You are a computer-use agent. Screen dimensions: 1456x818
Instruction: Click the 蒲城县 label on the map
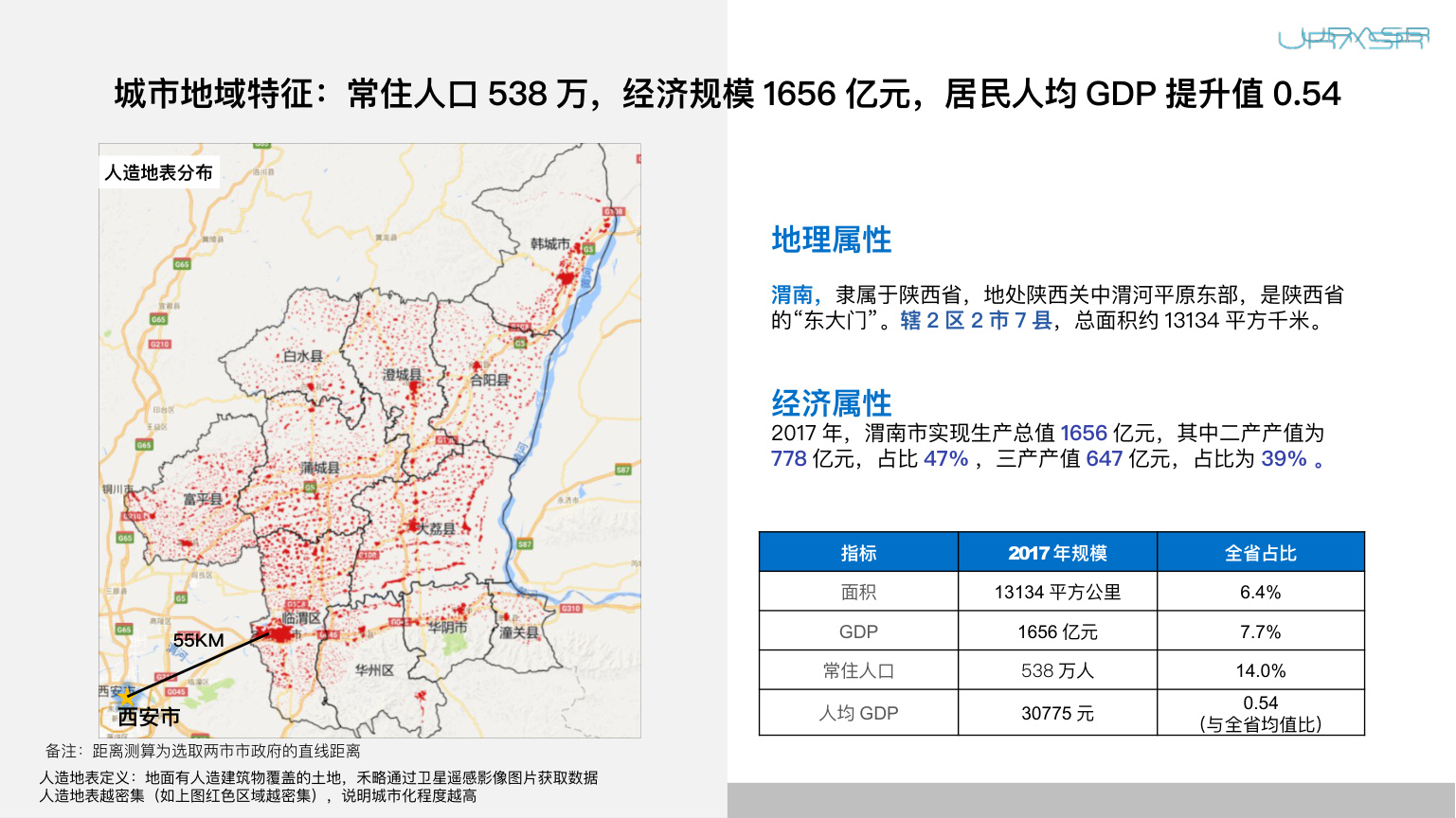coord(320,468)
